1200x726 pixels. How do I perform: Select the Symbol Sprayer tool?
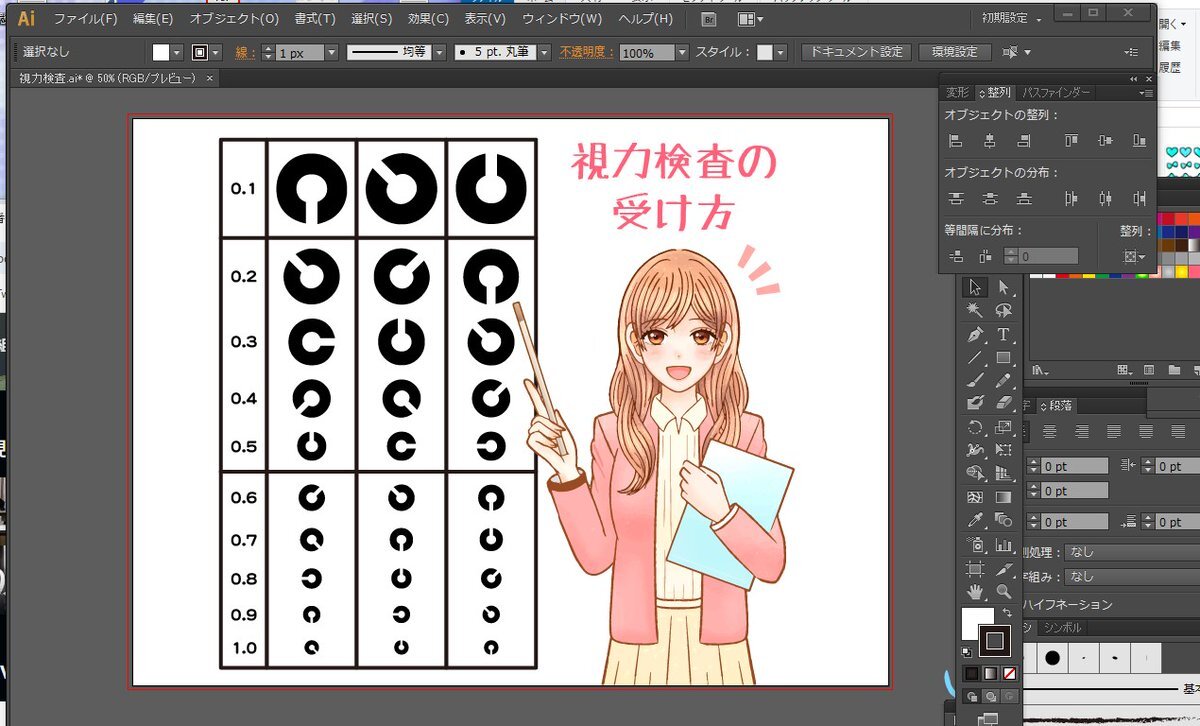click(976, 545)
